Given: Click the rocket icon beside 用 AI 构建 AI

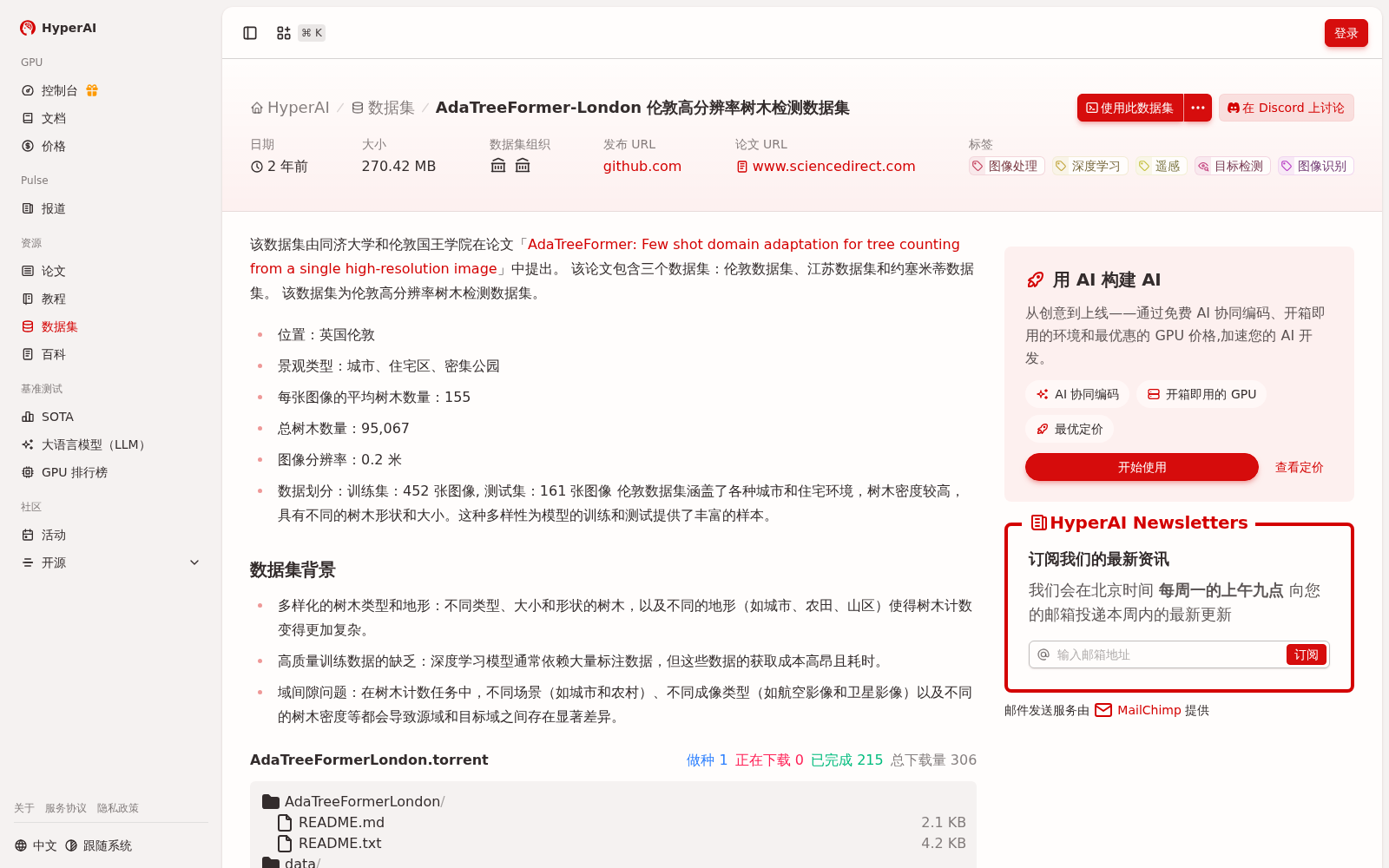Looking at the screenshot, I should coord(1035,279).
